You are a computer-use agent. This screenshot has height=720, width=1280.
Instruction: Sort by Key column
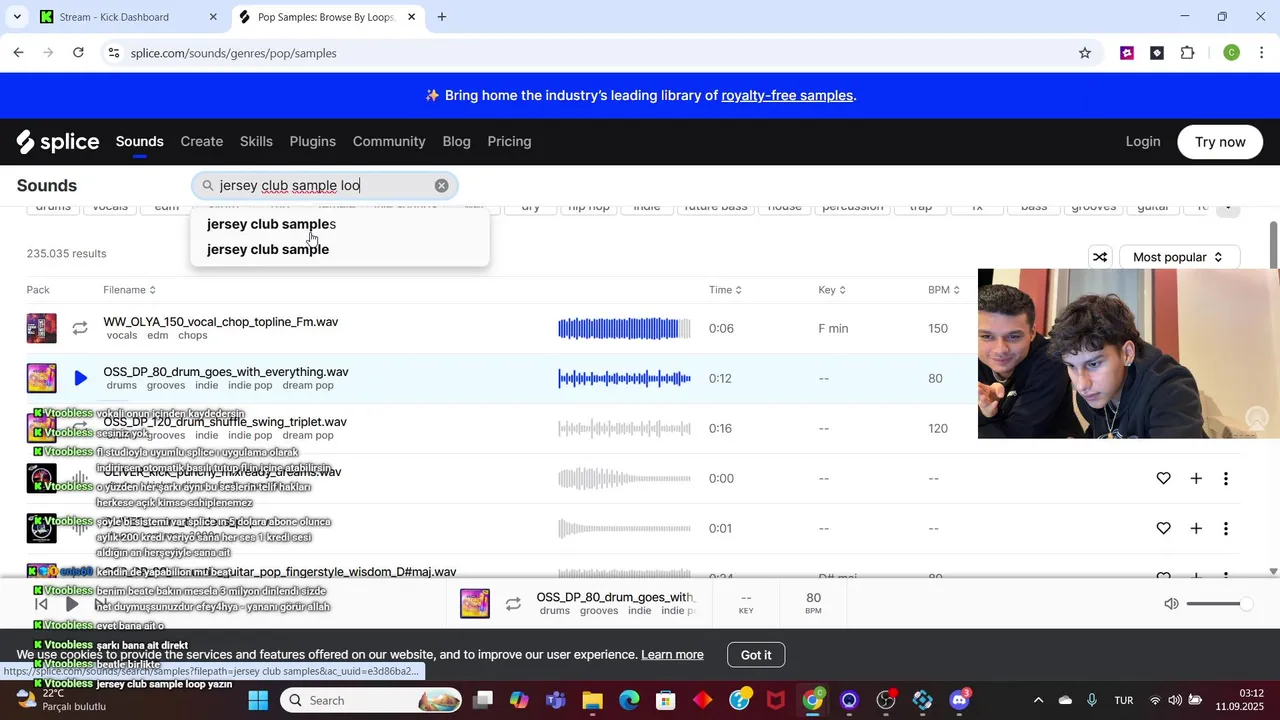tap(832, 290)
